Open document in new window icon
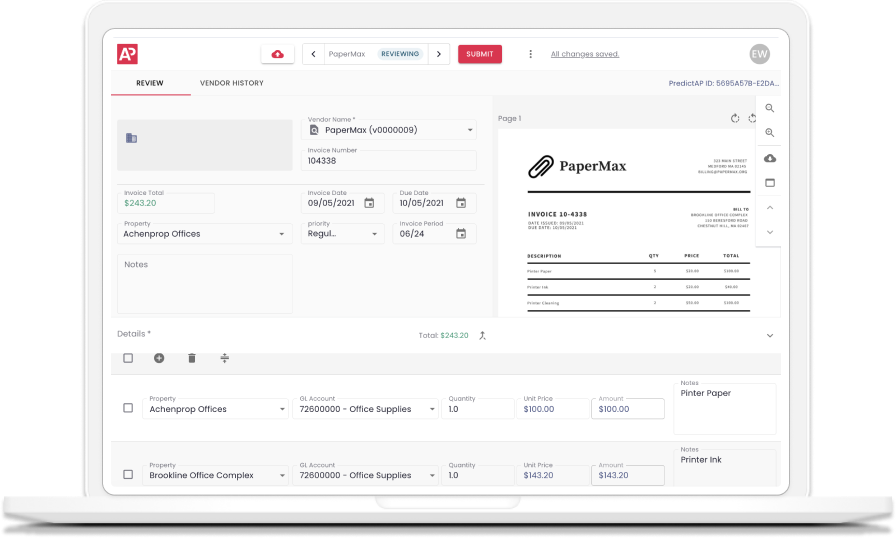The width and height of the screenshot is (896, 539). [x=770, y=183]
